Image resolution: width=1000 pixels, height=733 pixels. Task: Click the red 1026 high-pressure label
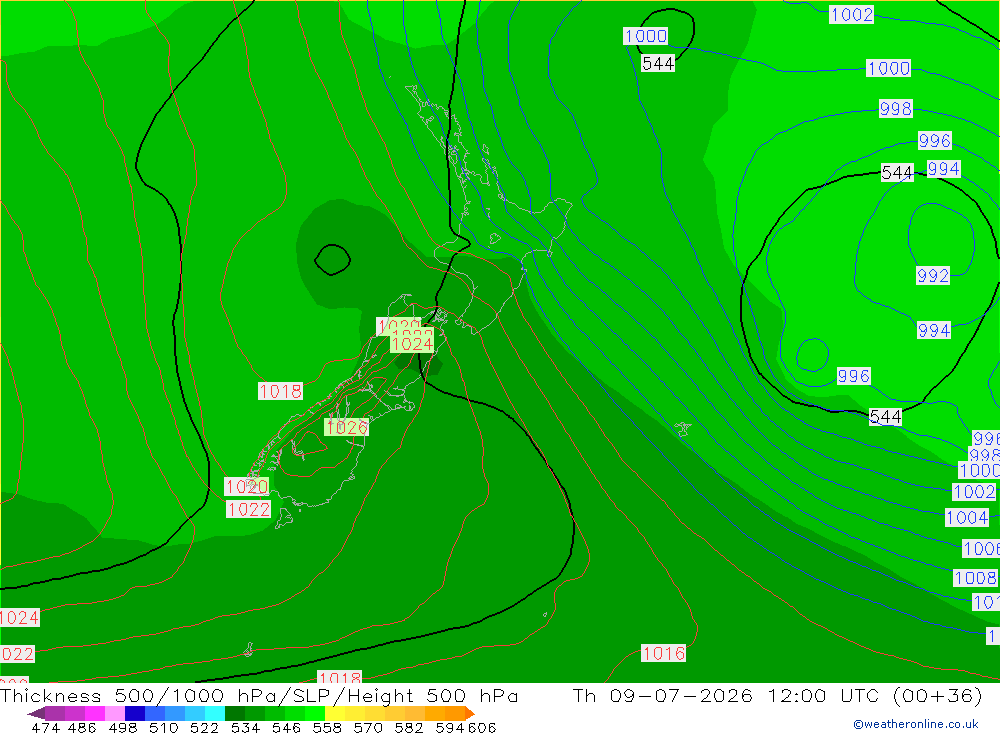pos(346,427)
